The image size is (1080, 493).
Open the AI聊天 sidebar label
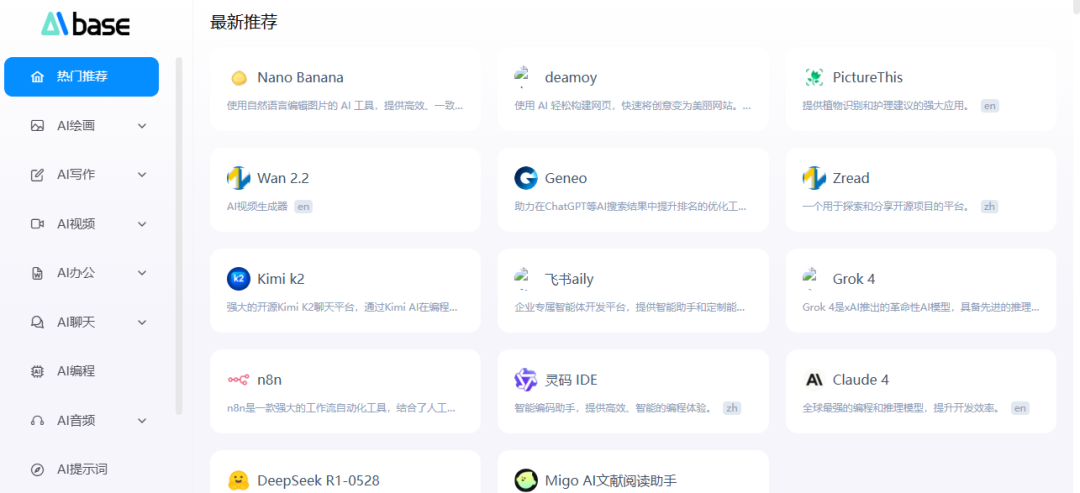[x=76, y=322]
